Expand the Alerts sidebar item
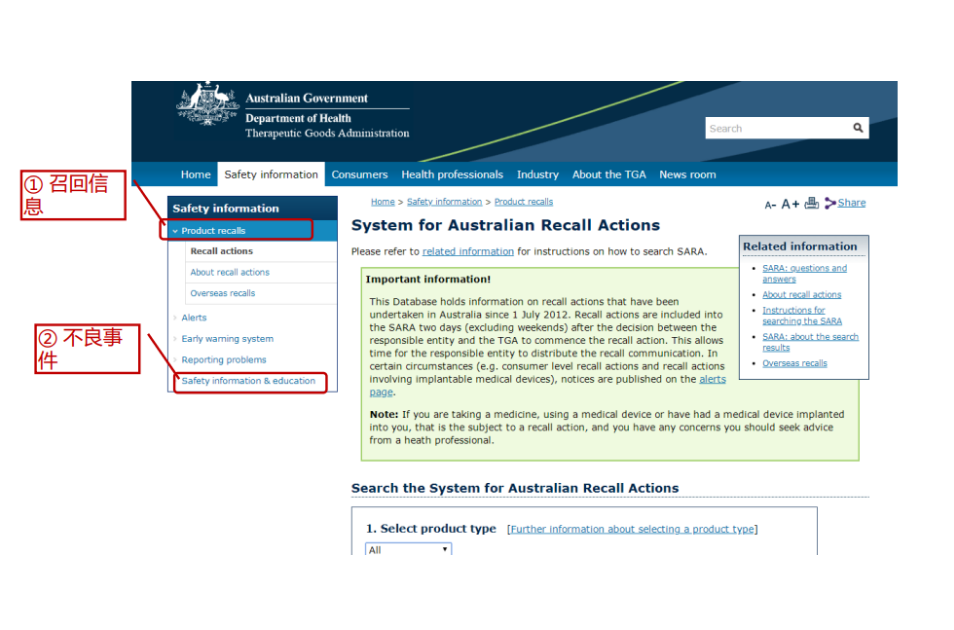 click(193, 318)
